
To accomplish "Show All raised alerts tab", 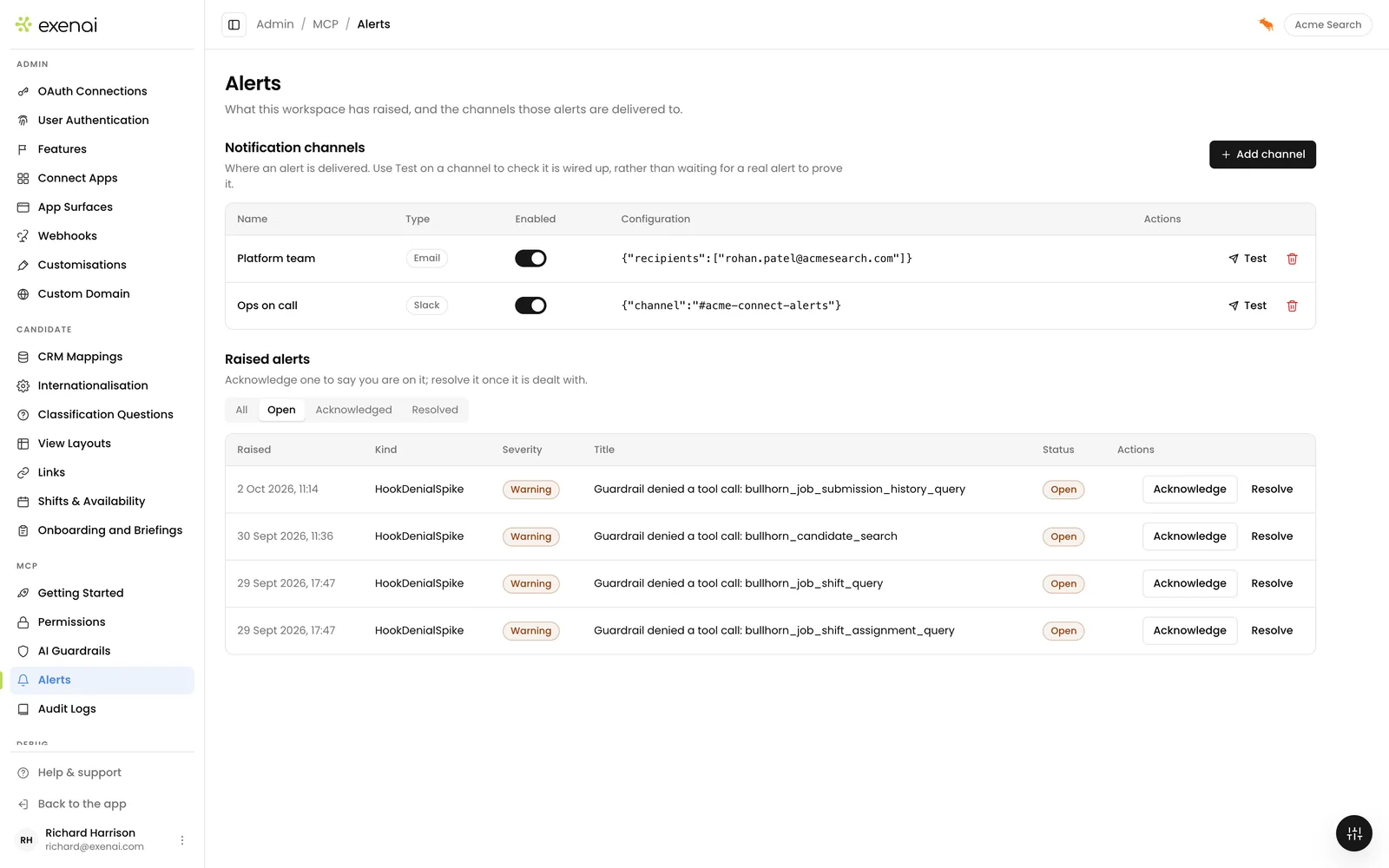I will pyautogui.click(x=241, y=410).
